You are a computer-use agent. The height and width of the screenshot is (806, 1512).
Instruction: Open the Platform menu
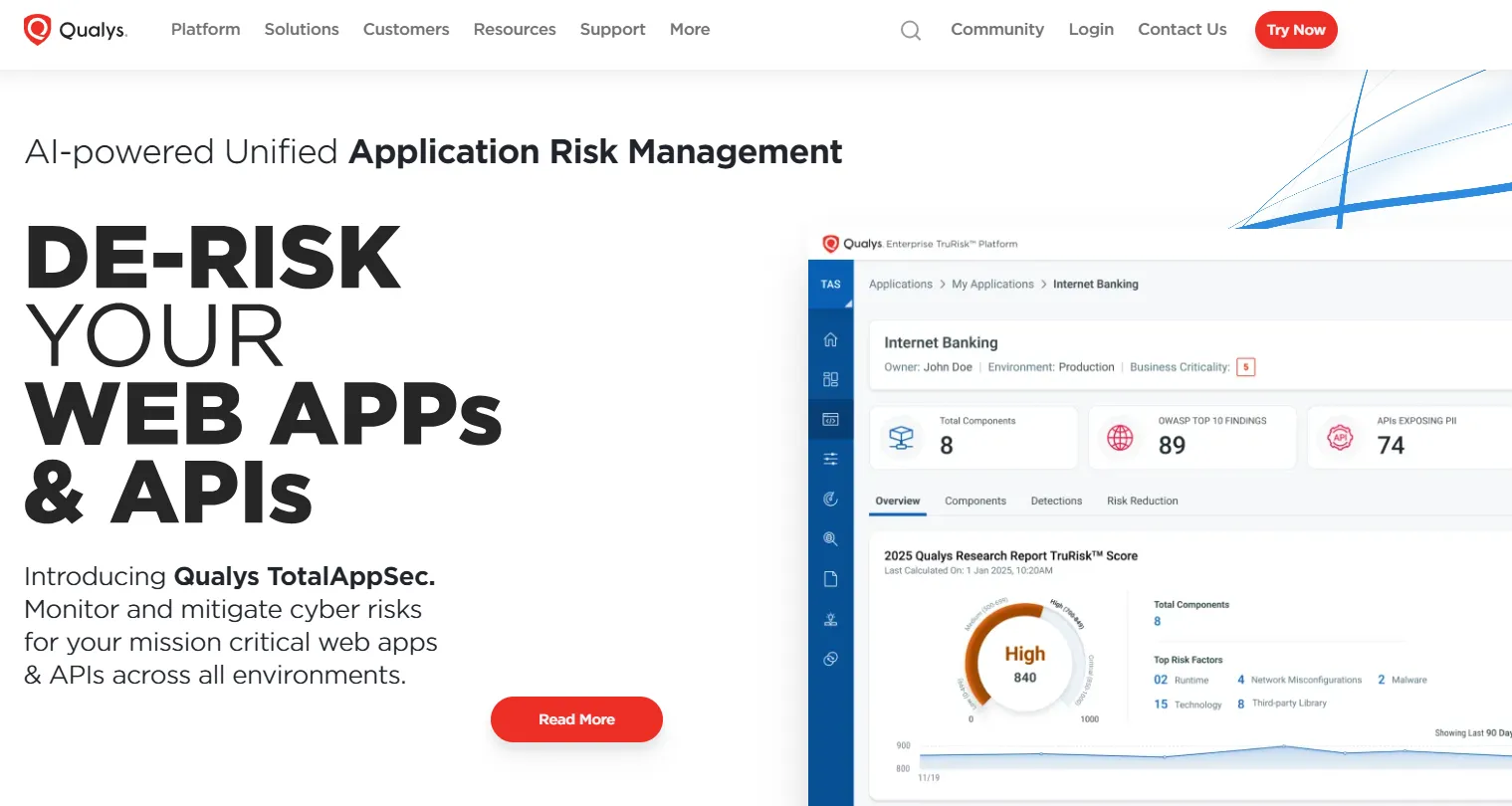(x=206, y=30)
